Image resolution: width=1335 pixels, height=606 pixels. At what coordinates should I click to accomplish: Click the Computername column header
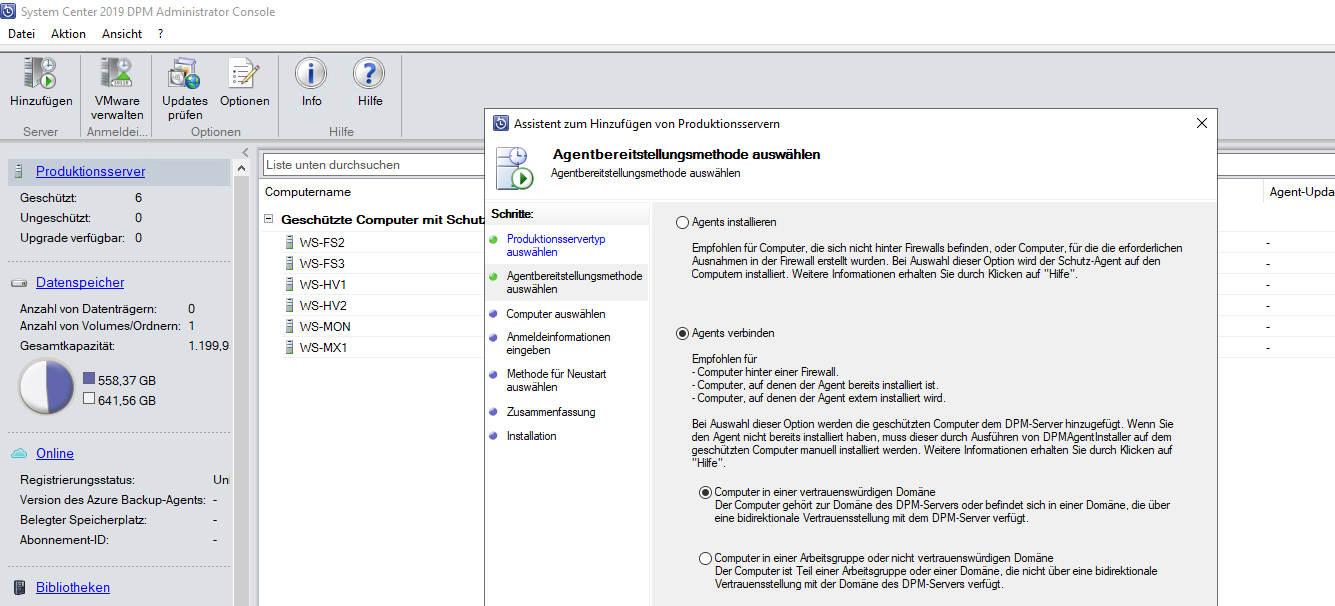coord(307,192)
